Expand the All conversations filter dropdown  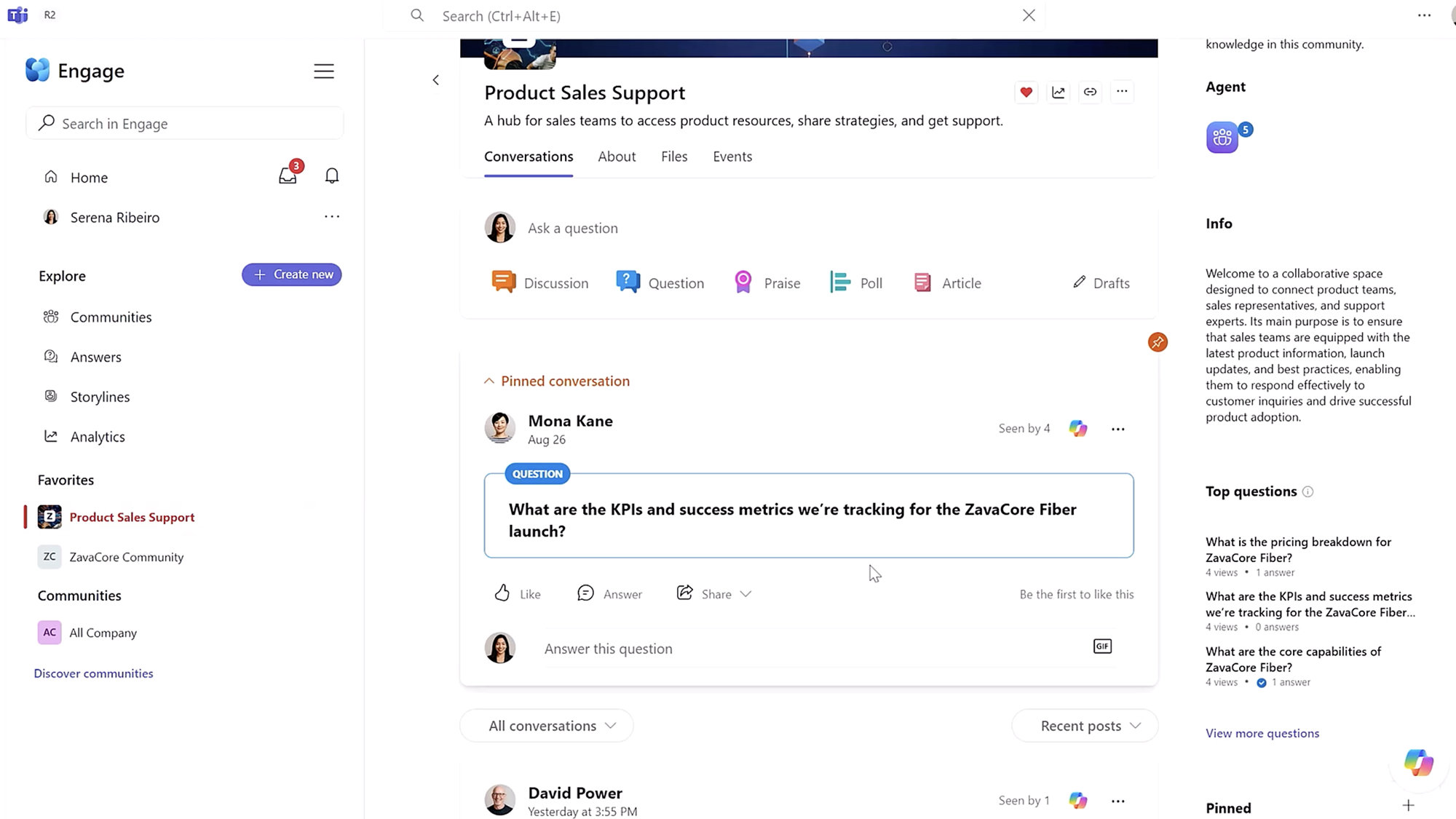[546, 726]
